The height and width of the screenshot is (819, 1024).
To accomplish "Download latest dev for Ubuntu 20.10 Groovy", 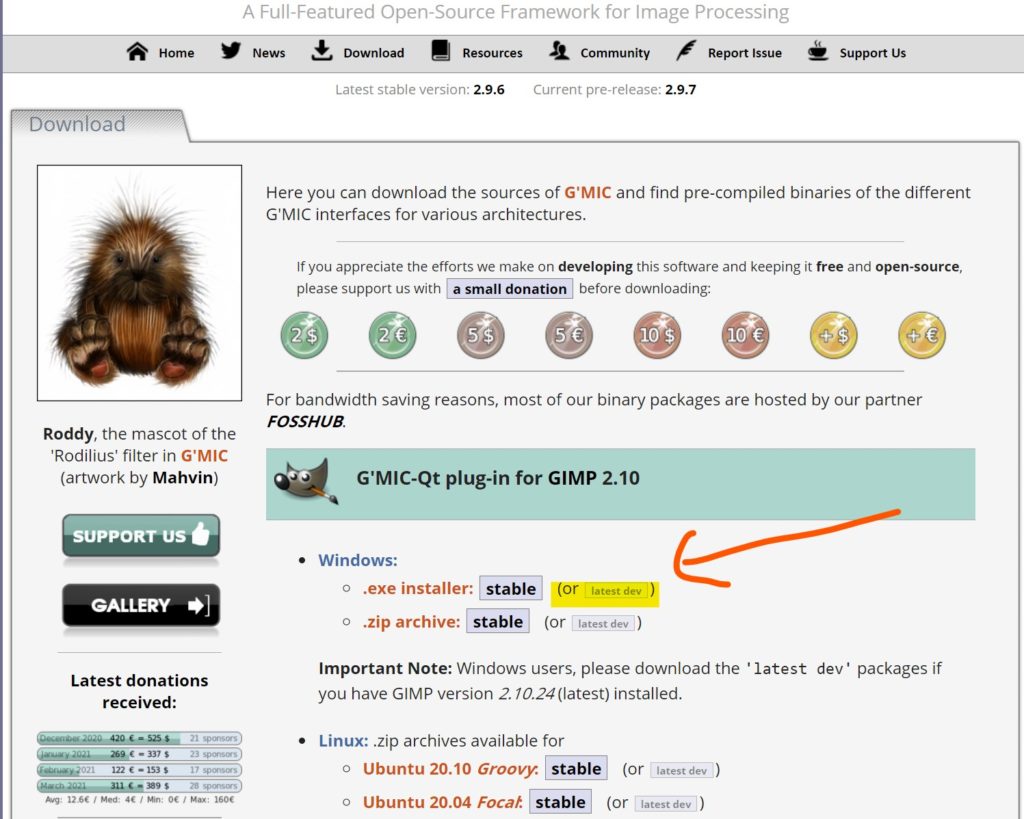I will [681, 771].
